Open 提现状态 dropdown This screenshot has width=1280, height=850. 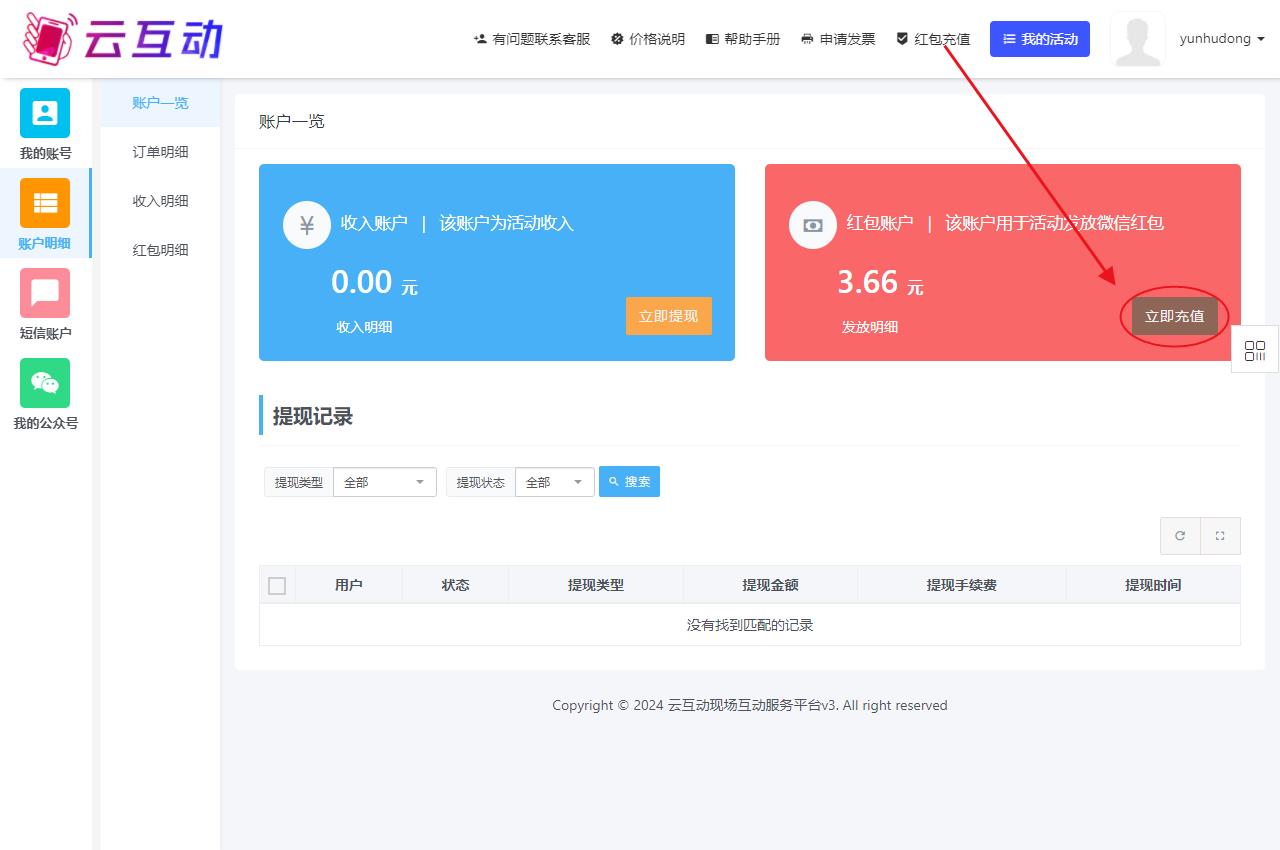point(555,482)
